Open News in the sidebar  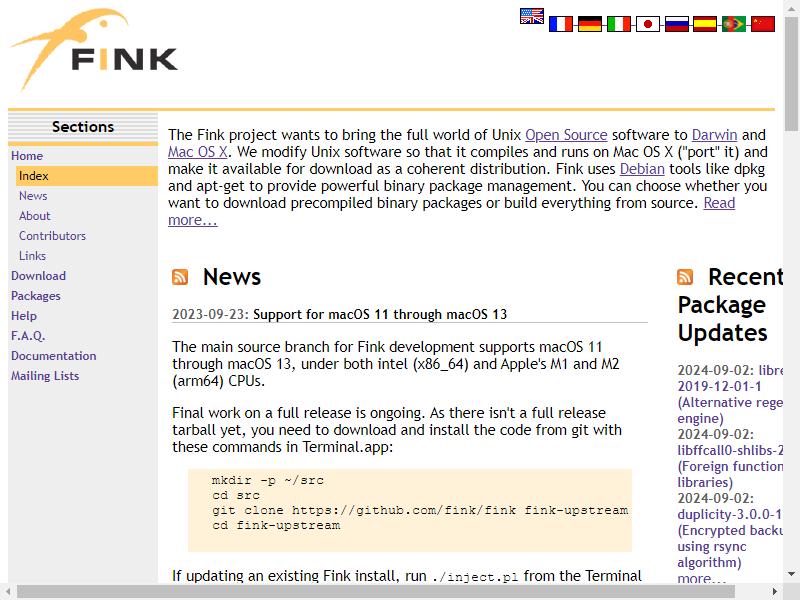coord(33,196)
